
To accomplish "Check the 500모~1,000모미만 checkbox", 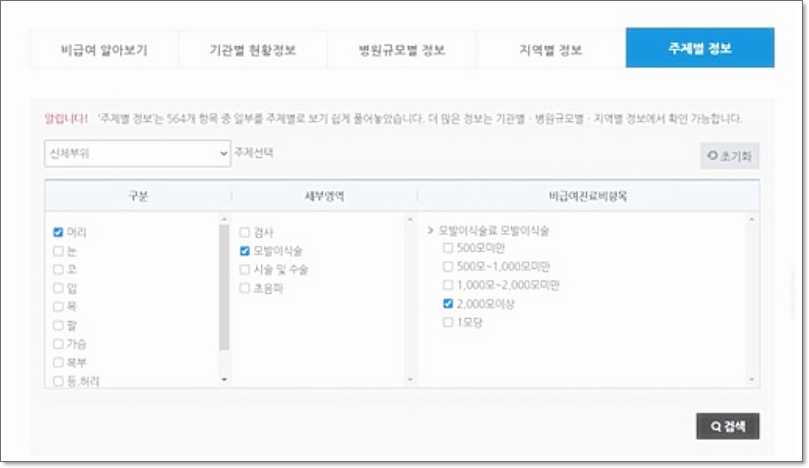I will click(448, 266).
